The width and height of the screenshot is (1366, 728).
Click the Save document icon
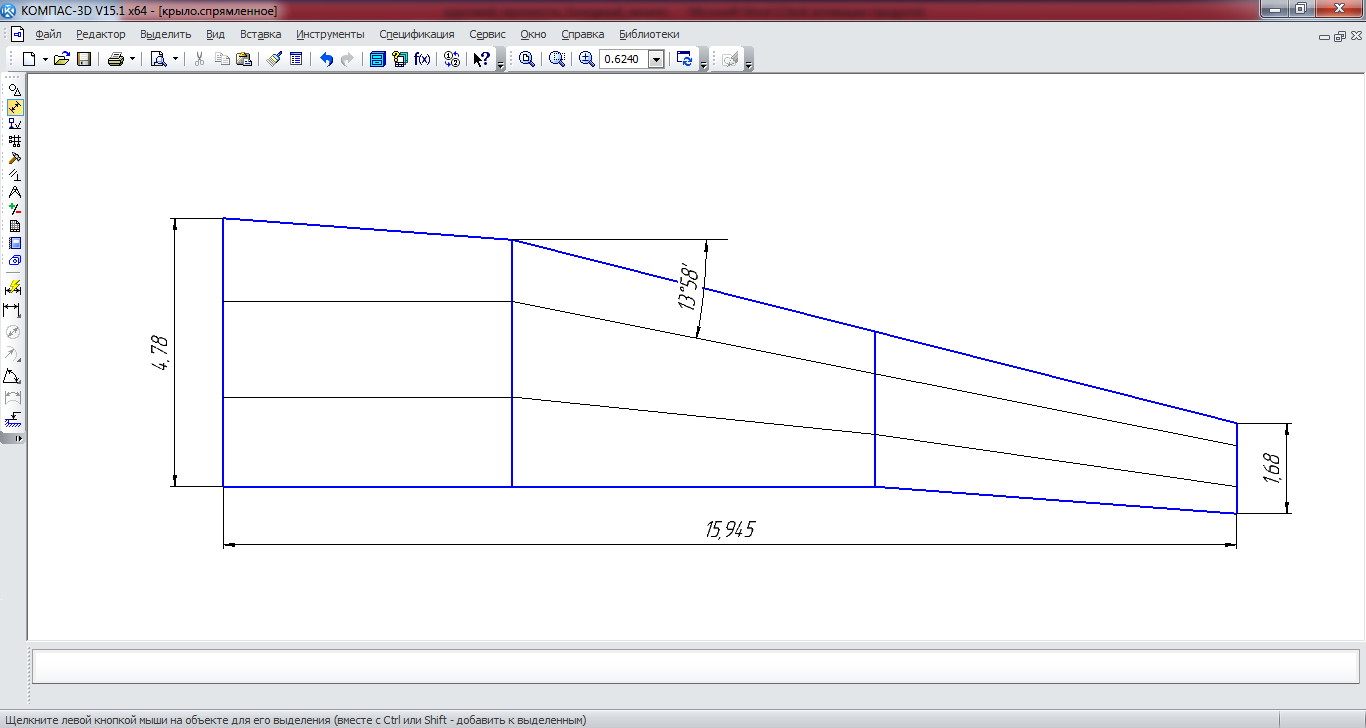pyautogui.click(x=84, y=59)
